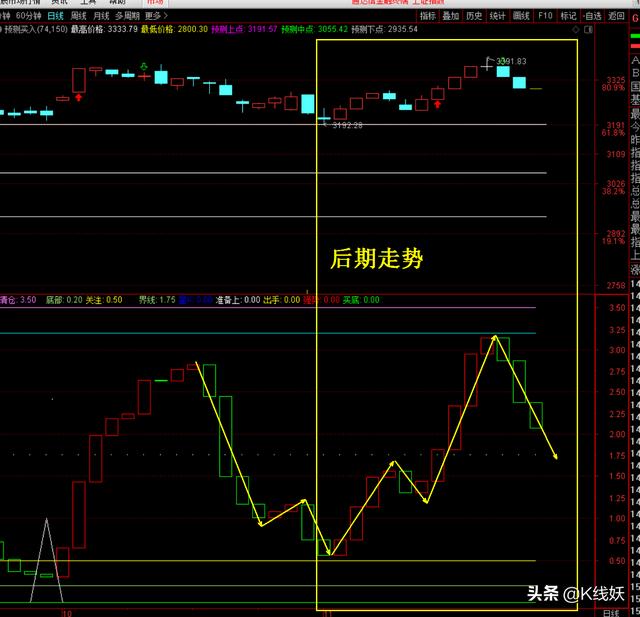Click the 出手 0.00 indicator value
The height and width of the screenshot is (617, 640).
(282, 300)
